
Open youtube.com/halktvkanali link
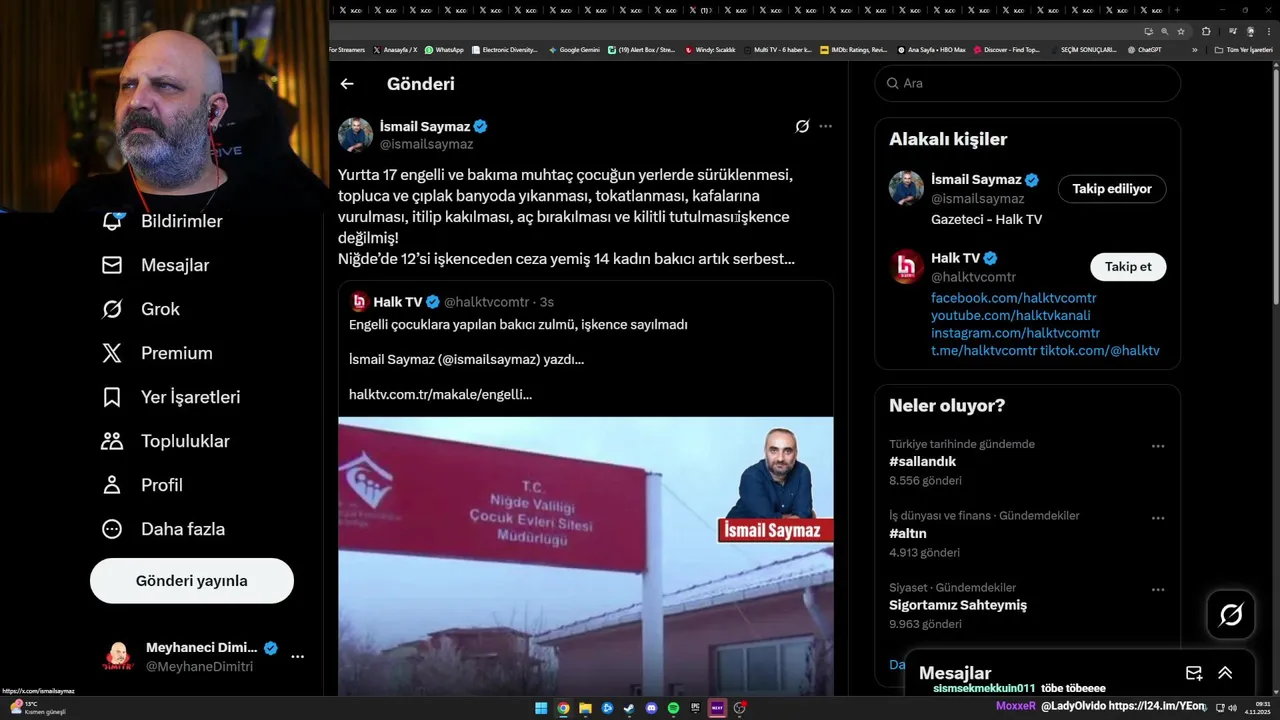pos(1011,315)
